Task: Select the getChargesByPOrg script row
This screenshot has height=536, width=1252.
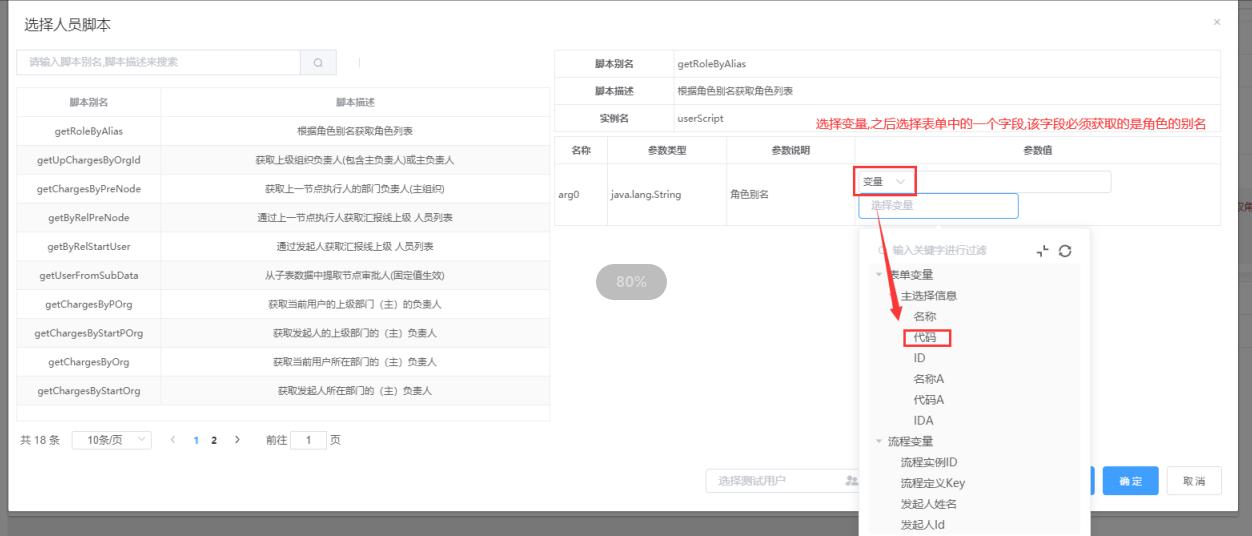Action: pyautogui.click(x=283, y=304)
